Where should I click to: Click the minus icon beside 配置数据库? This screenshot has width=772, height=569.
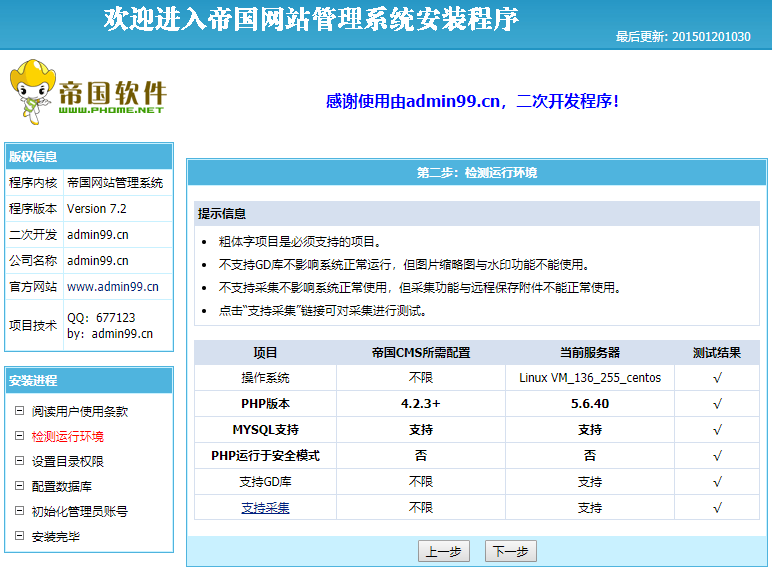pyautogui.click(x=19, y=486)
